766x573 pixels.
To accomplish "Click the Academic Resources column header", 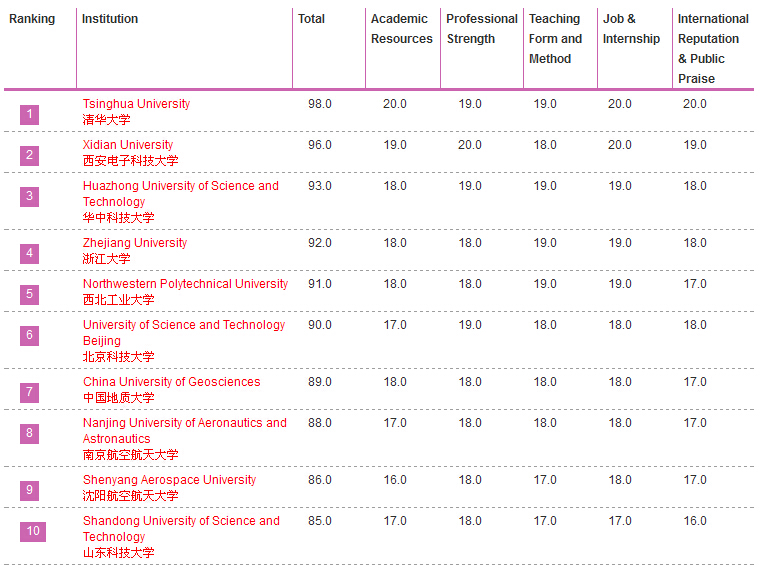I will click(402, 29).
